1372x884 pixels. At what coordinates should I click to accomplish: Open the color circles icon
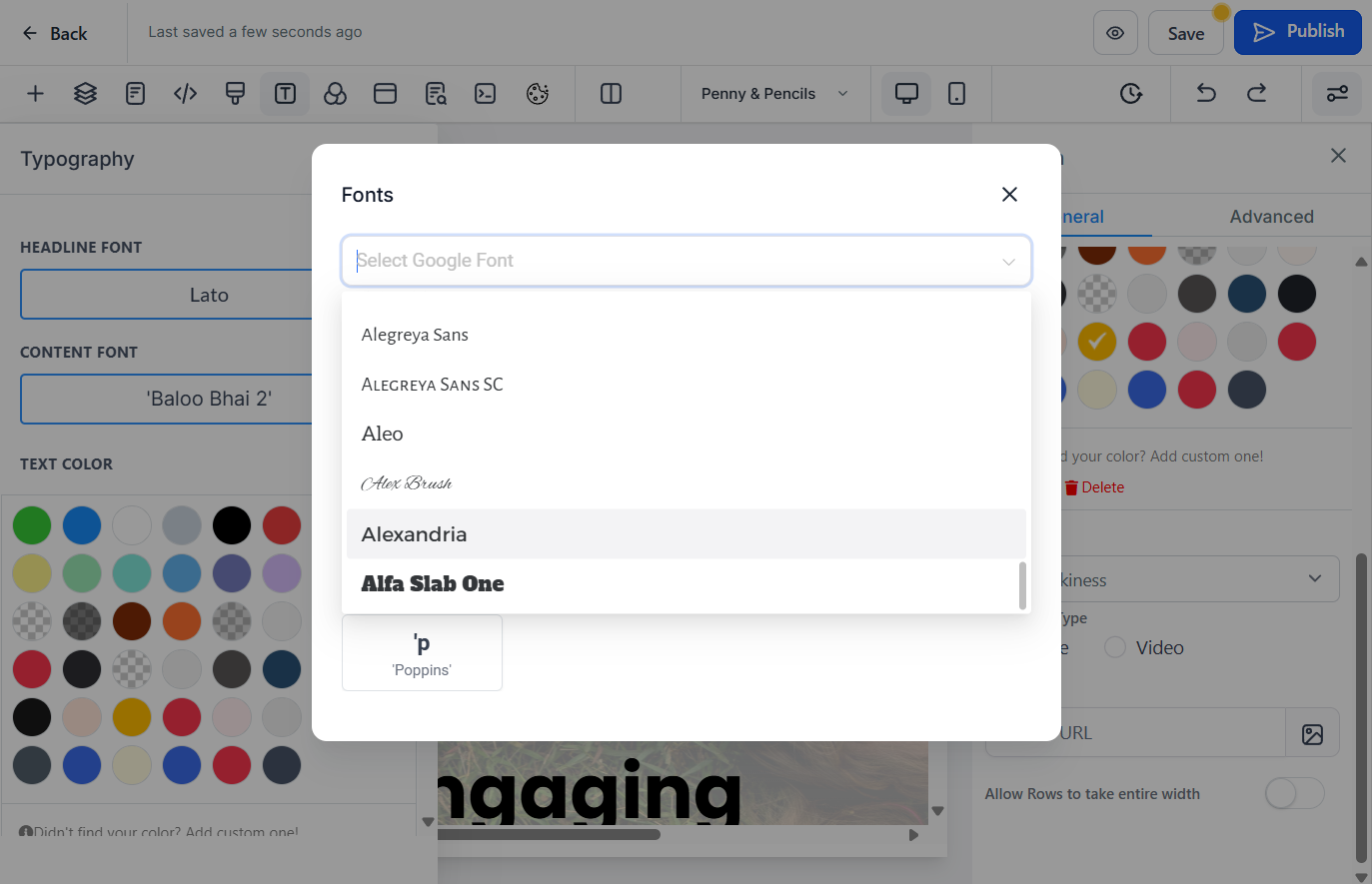335,94
